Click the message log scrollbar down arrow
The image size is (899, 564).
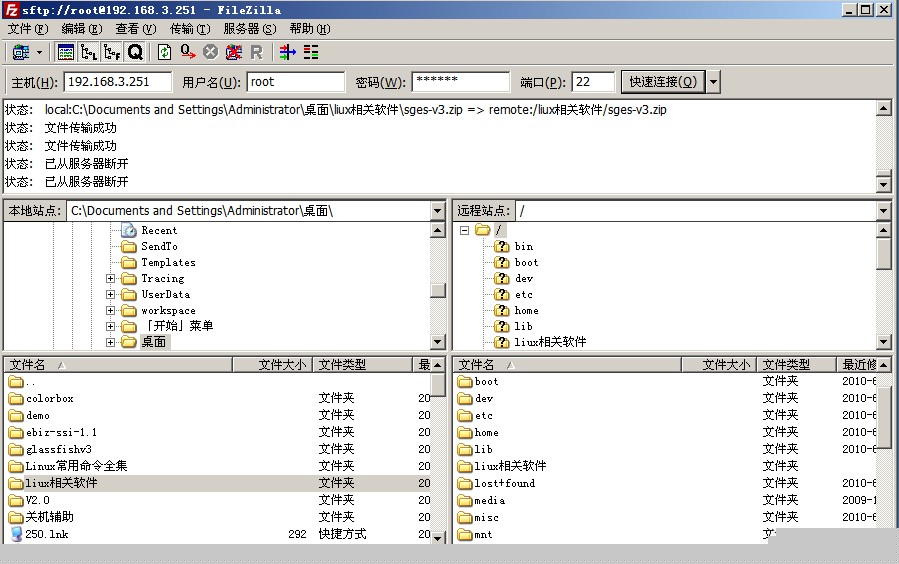coord(884,185)
